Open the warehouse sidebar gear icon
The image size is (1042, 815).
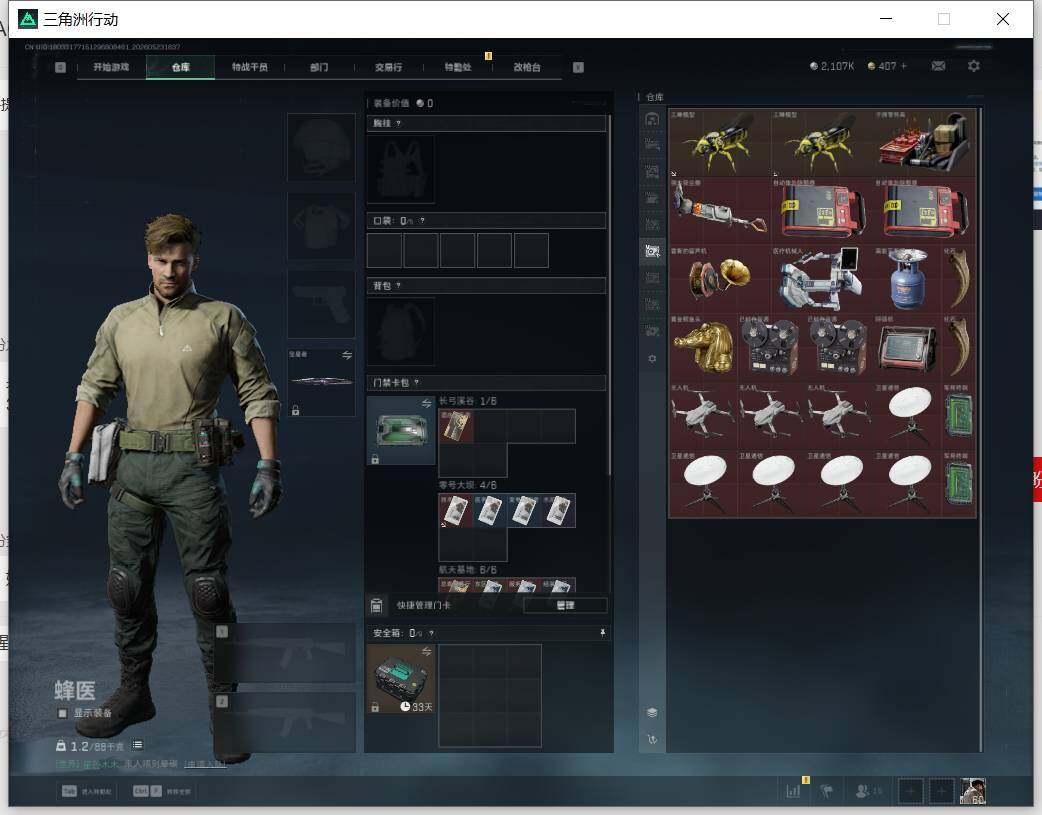(x=652, y=358)
